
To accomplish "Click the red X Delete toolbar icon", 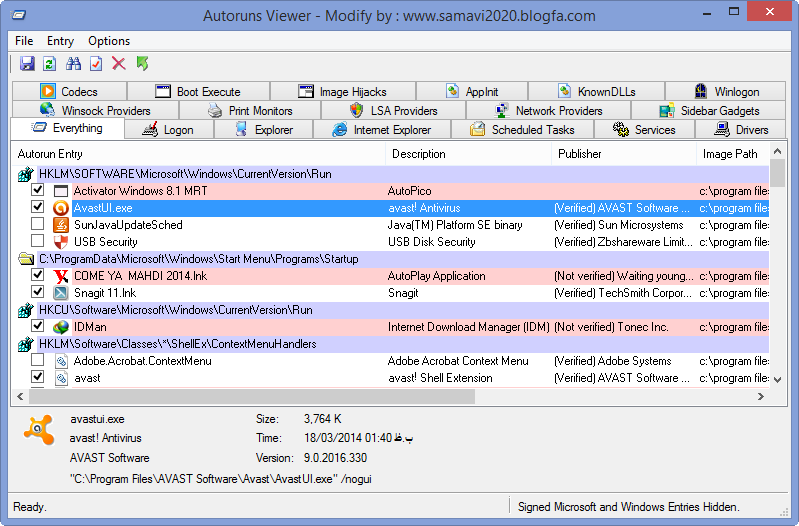I will tap(119, 64).
